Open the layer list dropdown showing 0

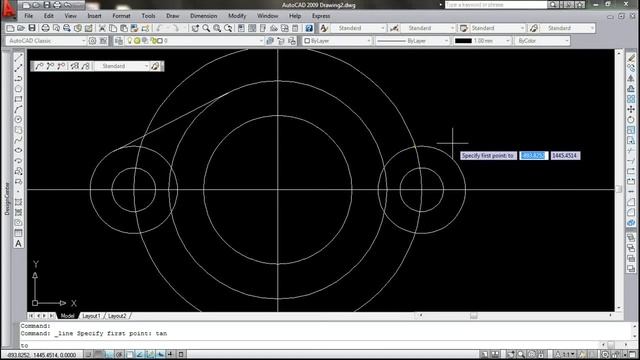[194, 41]
